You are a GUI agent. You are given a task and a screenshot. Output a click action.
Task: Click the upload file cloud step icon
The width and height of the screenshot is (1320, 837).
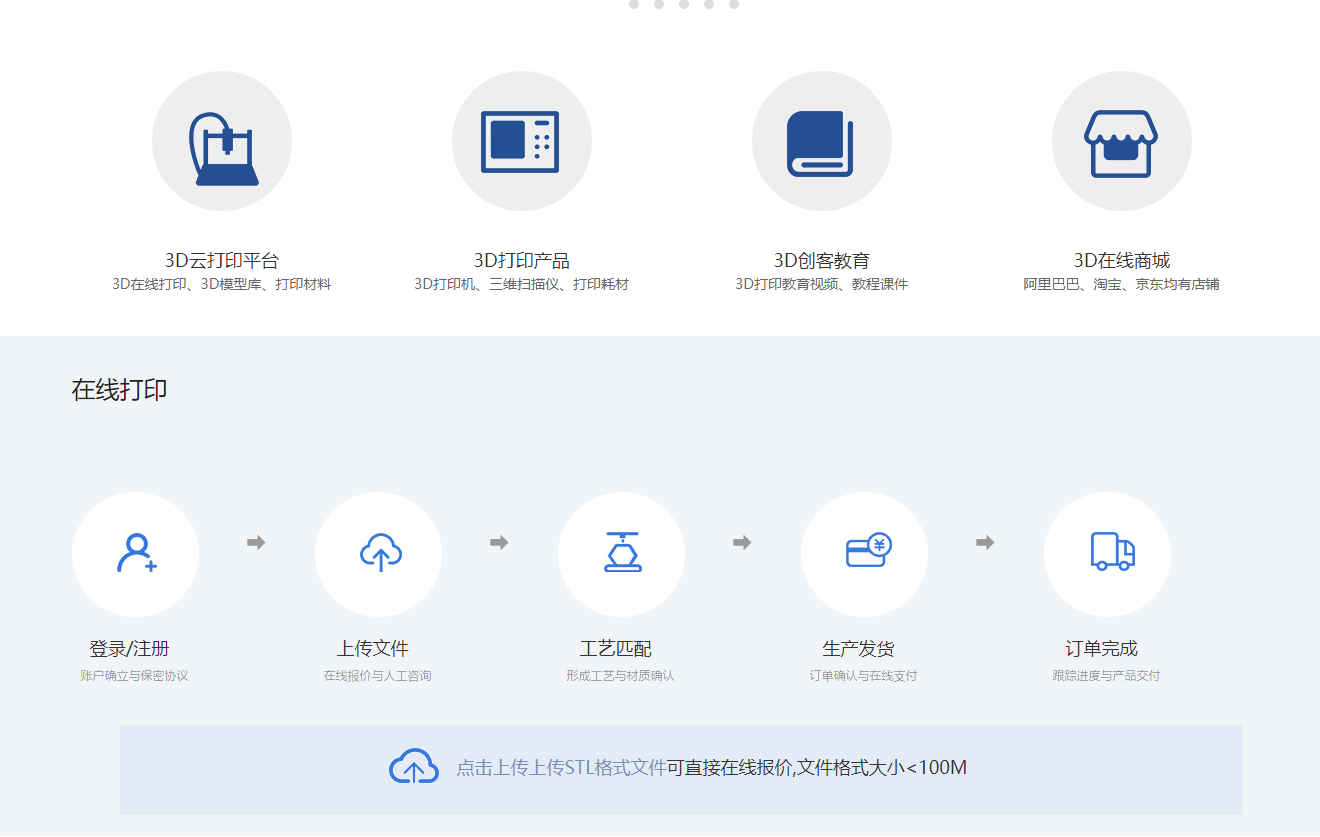379,554
